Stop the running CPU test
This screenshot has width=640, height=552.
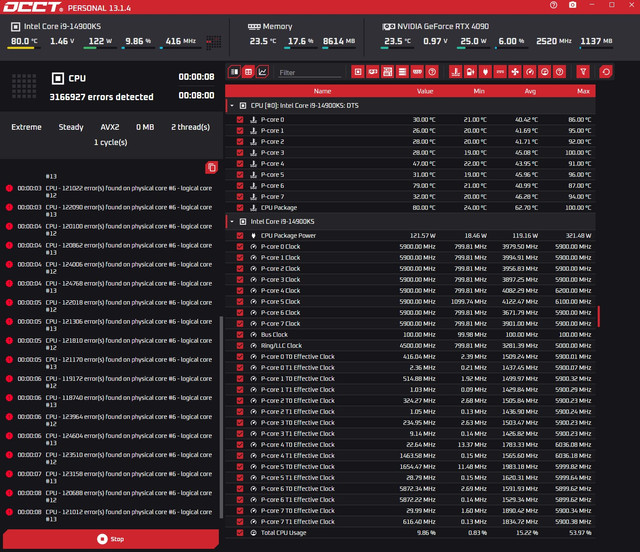[111, 539]
